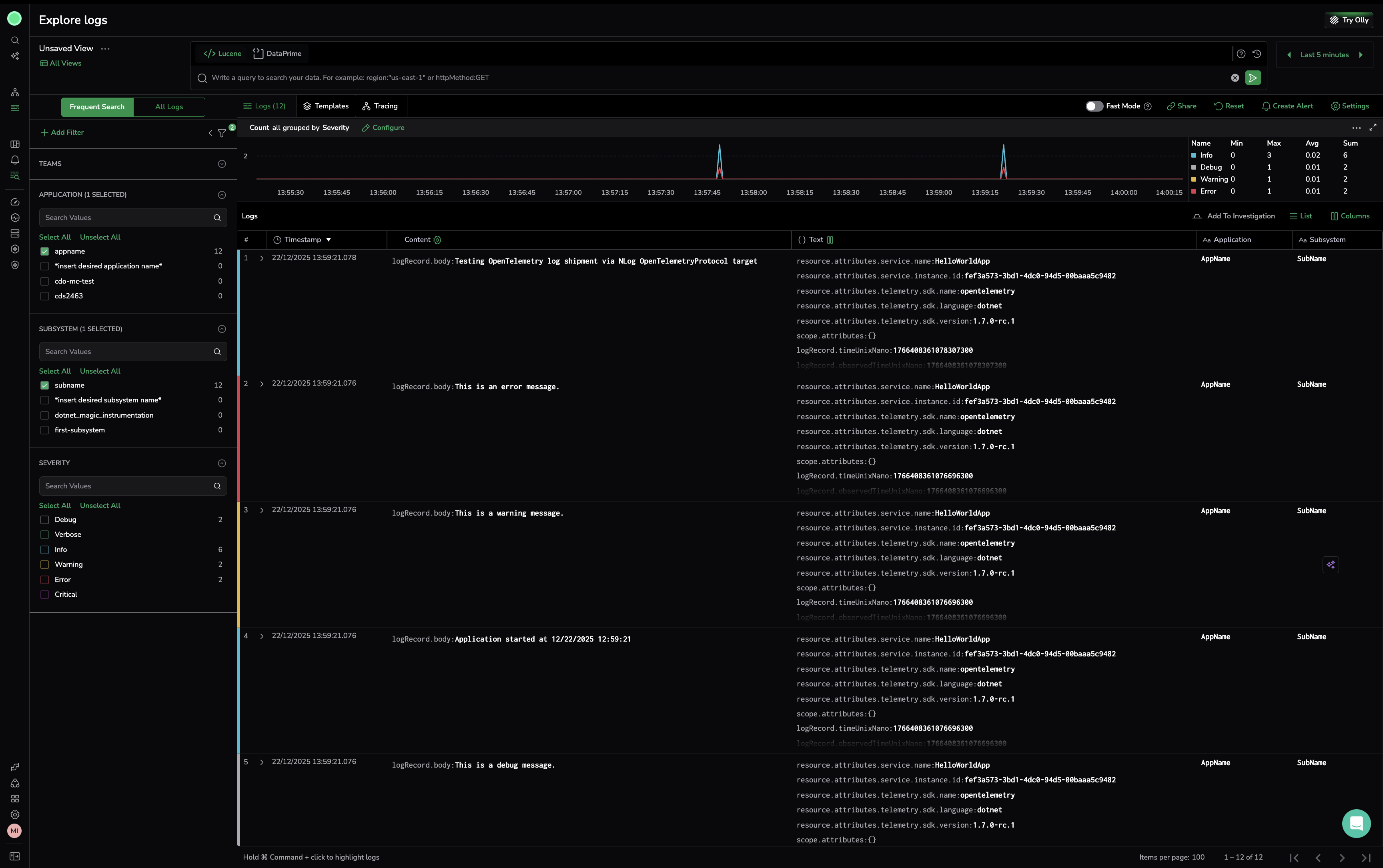Open the chat support bubble

pyautogui.click(x=1356, y=823)
